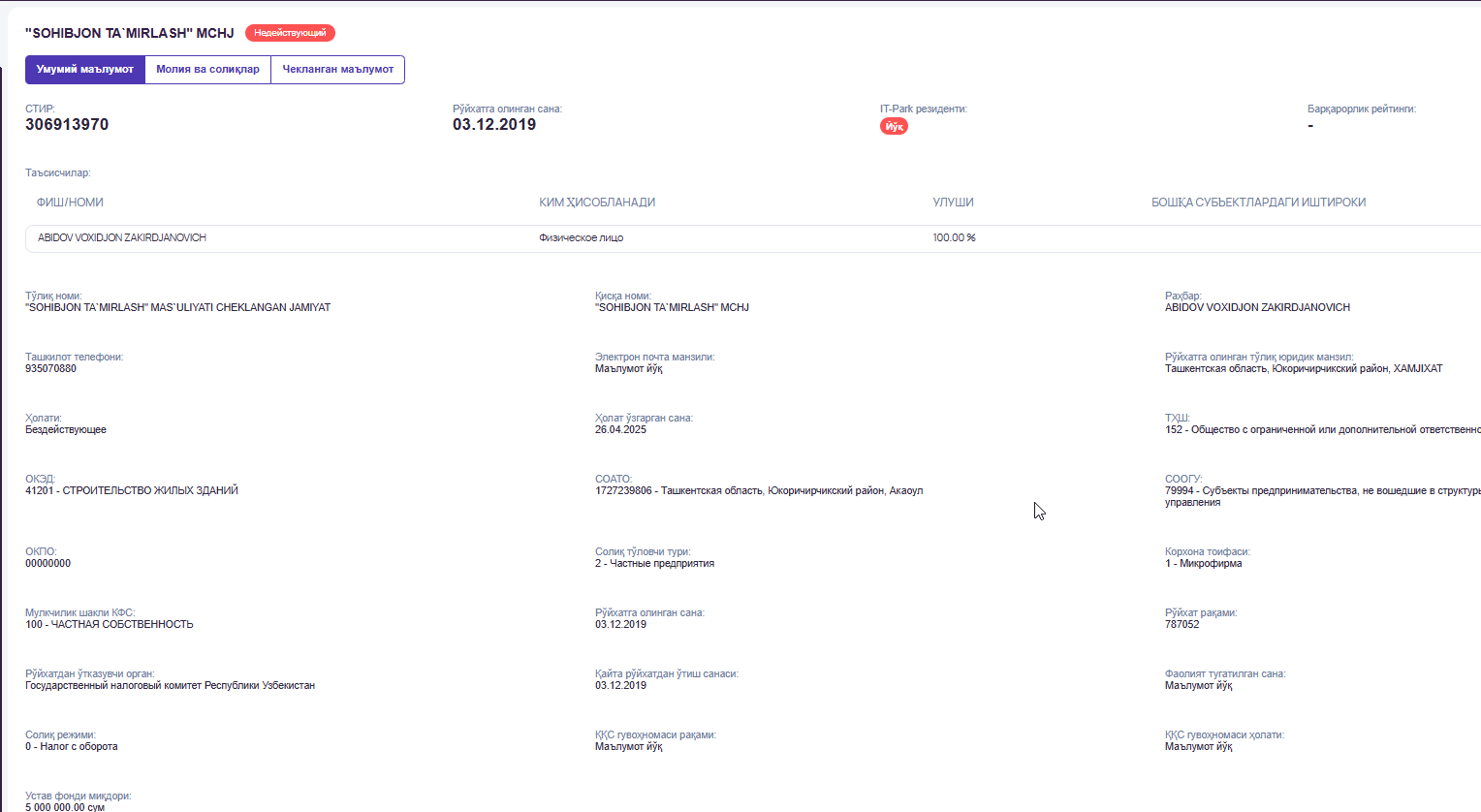Click Маълумот йўқ under ҚҚС гувоҳномаси рақами
This screenshot has height=812, width=1481.
(x=629, y=747)
